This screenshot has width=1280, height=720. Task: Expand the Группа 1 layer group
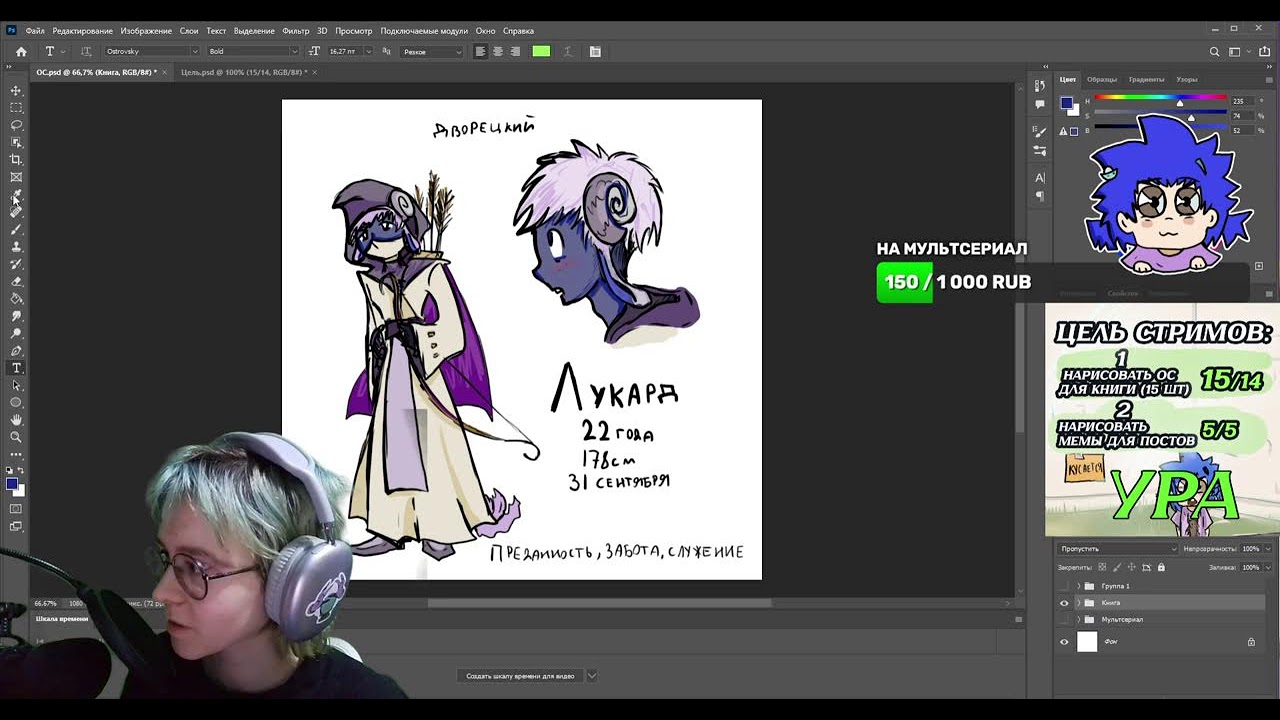1078,586
